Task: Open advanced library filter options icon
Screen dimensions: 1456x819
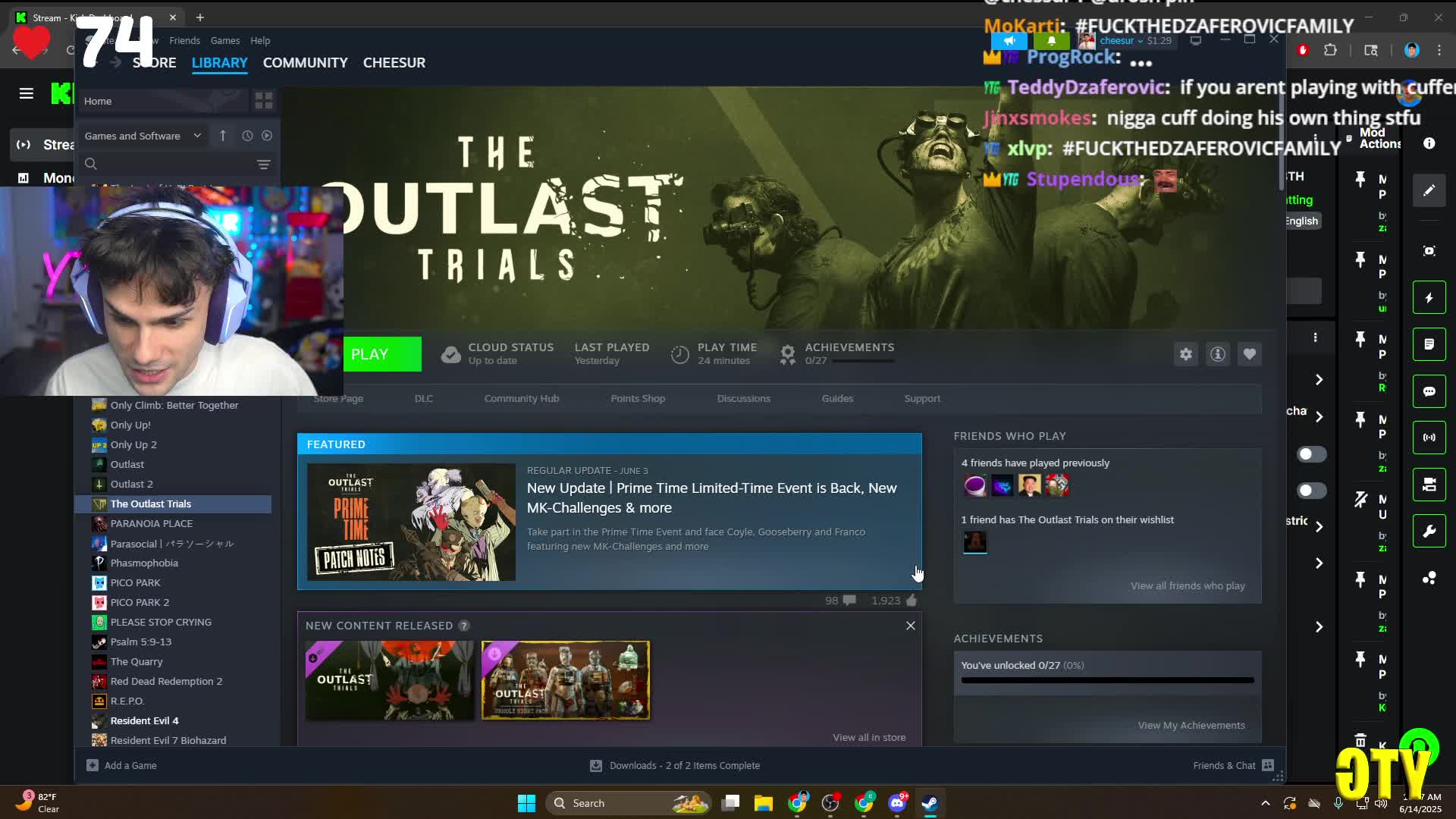Action: coord(263,165)
